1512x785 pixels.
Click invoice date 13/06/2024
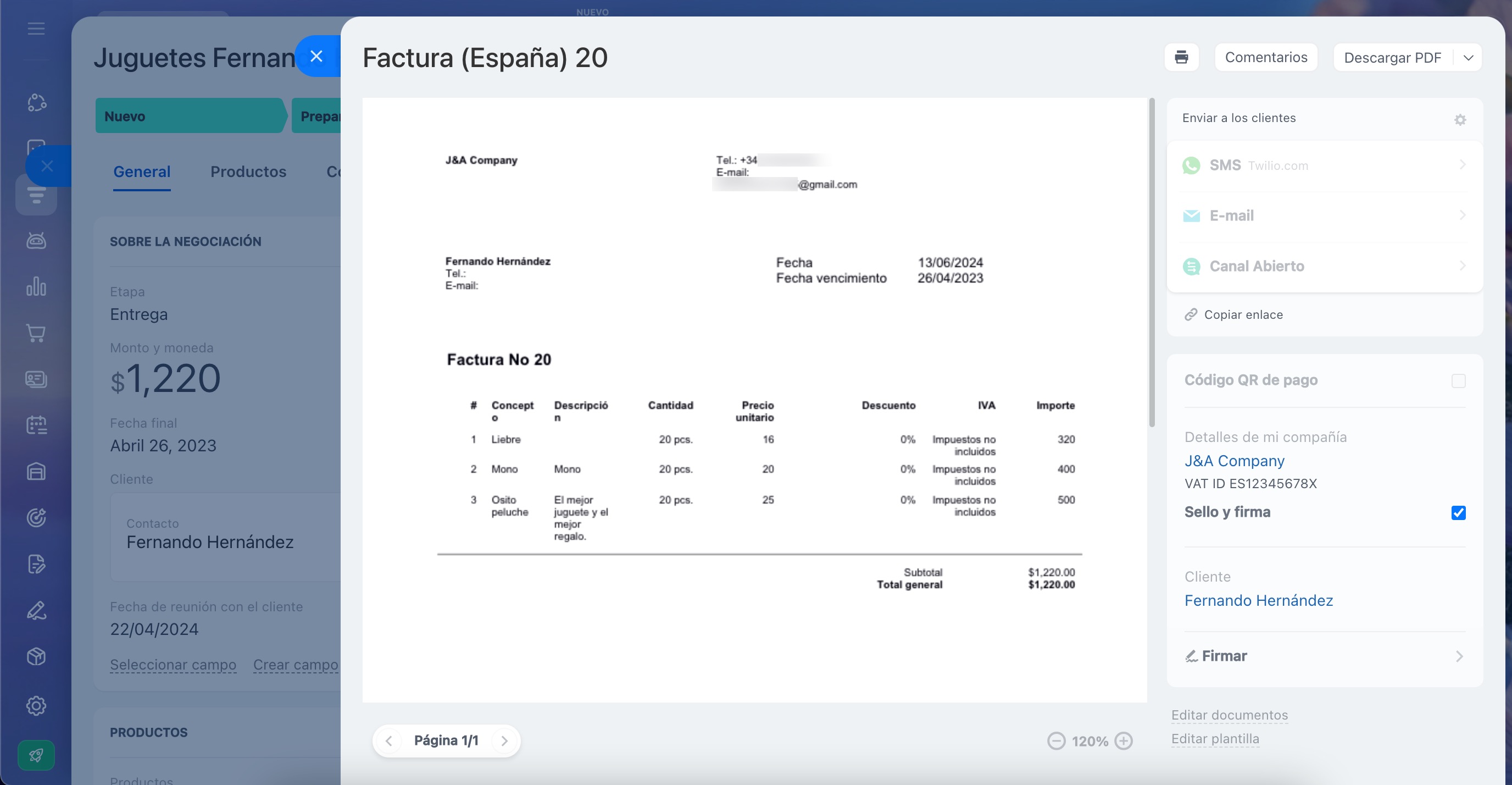(950, 262)
